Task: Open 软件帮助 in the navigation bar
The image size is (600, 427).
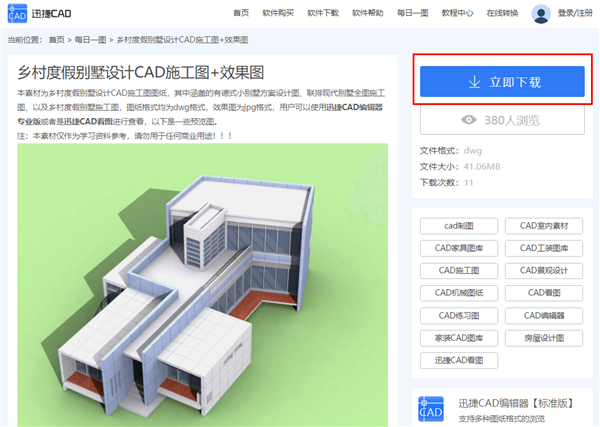Action: click(368, 13)
